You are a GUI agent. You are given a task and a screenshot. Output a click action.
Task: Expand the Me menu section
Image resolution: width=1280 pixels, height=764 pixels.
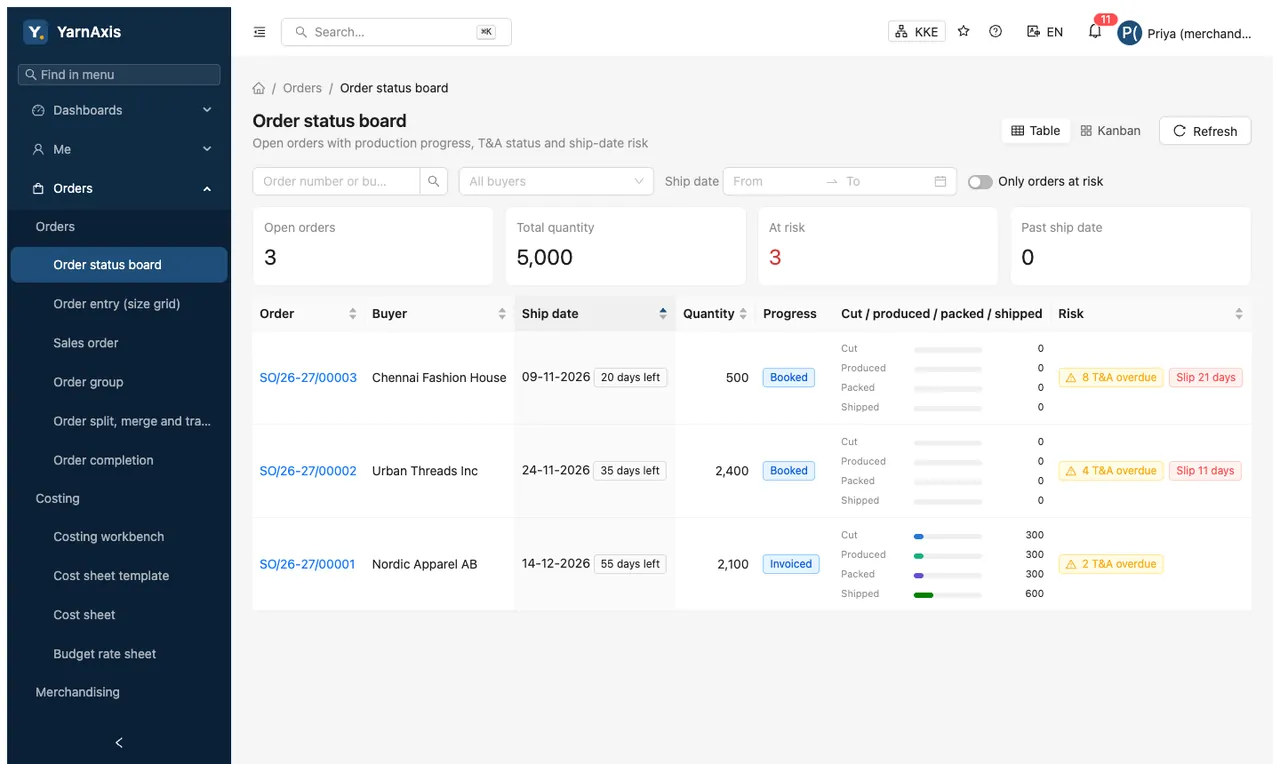tap(119, 149)
